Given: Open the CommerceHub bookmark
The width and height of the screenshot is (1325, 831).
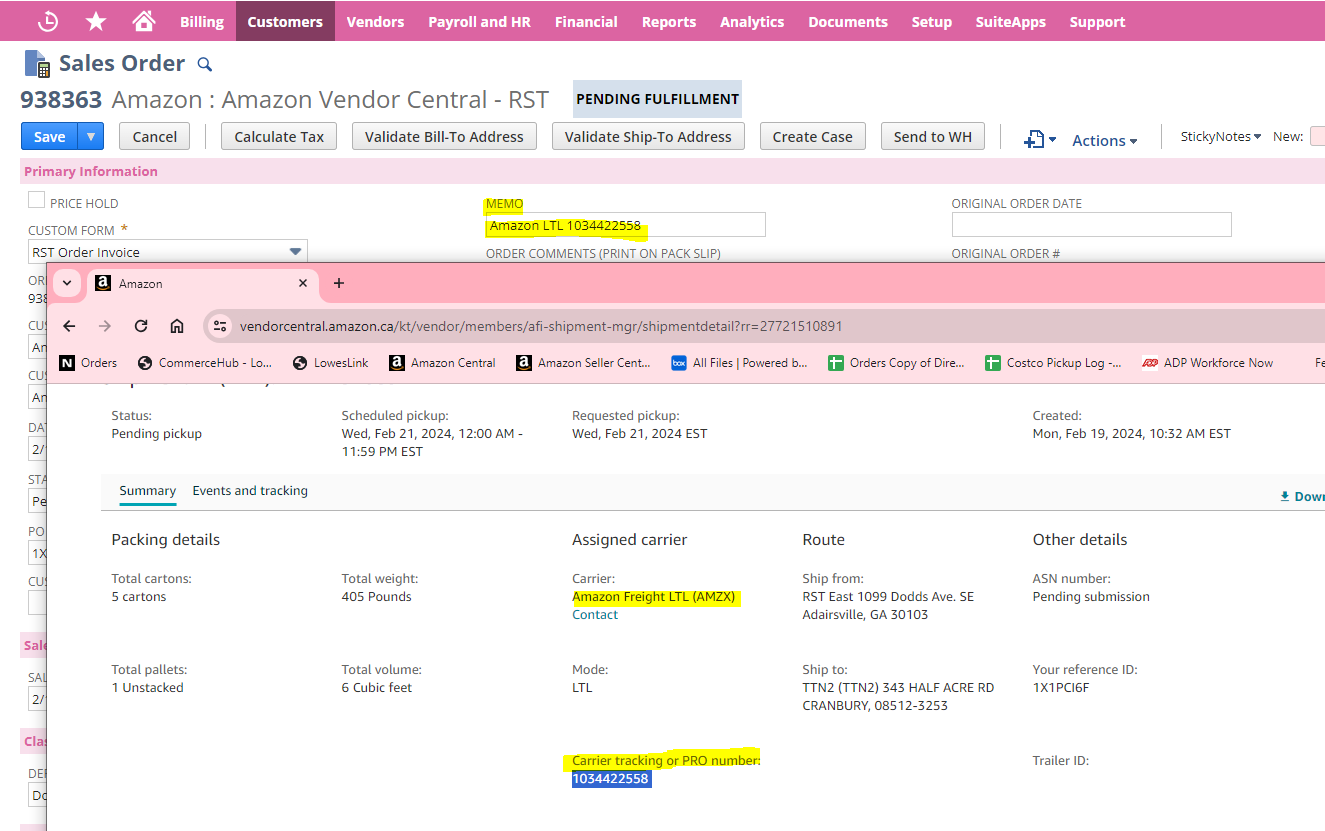Looking at the screenshot, I should click(x=205, y=363).
